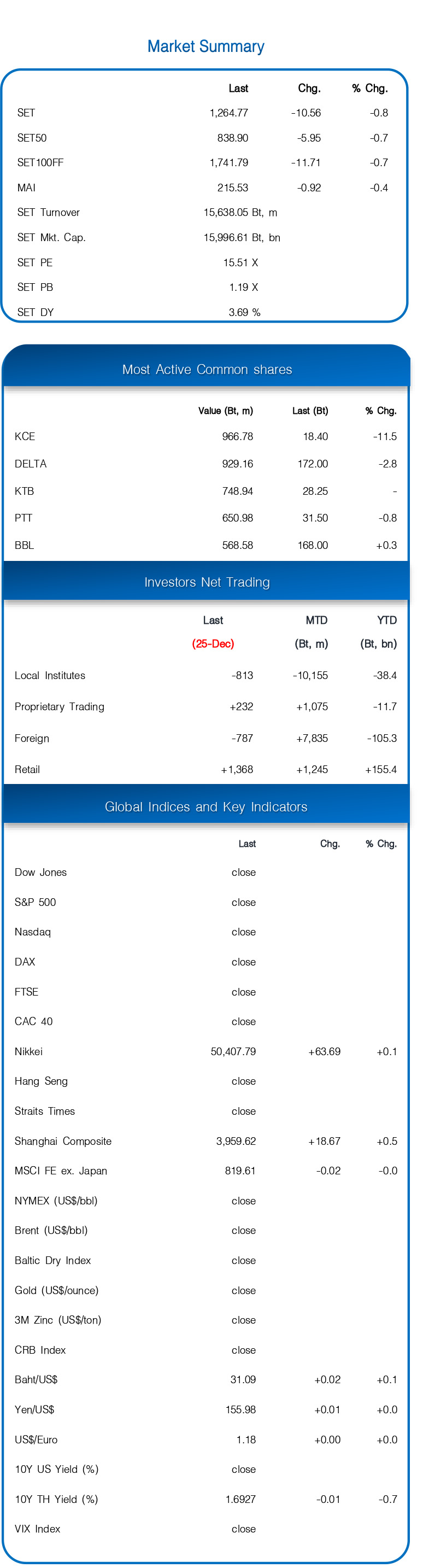The height and width of the screenshot is (1568, 423).
Task: Select the Retail net trading row label
Action: pyautogui.click(x=27, y=769)
